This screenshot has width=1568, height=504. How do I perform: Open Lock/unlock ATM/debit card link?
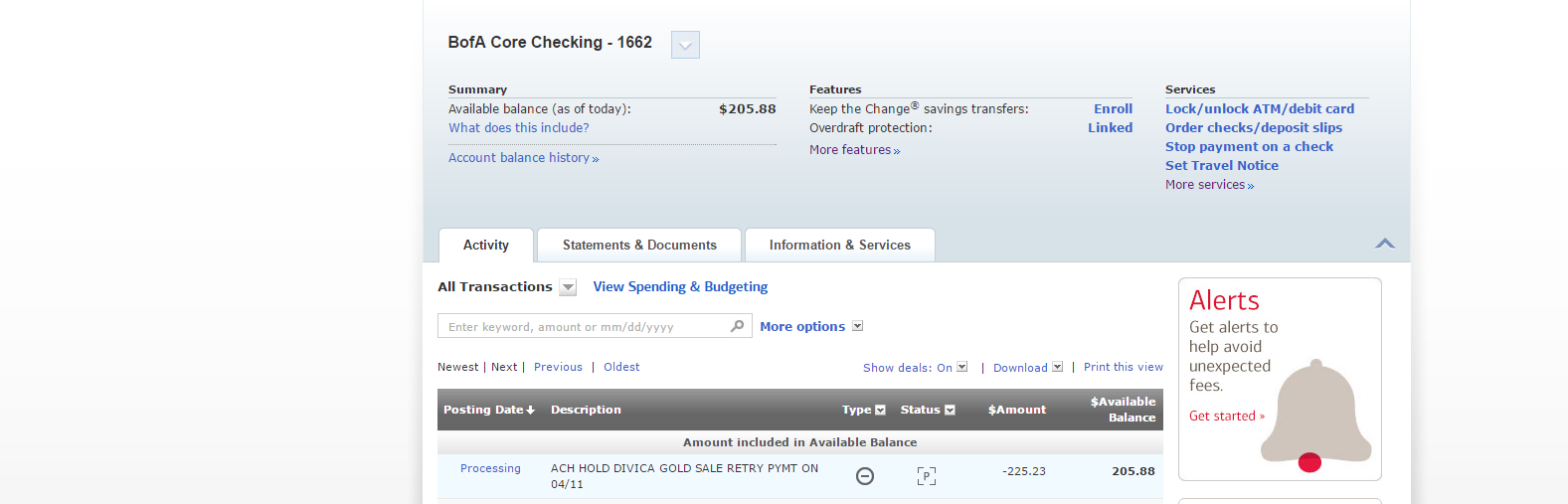[1260, 109]
